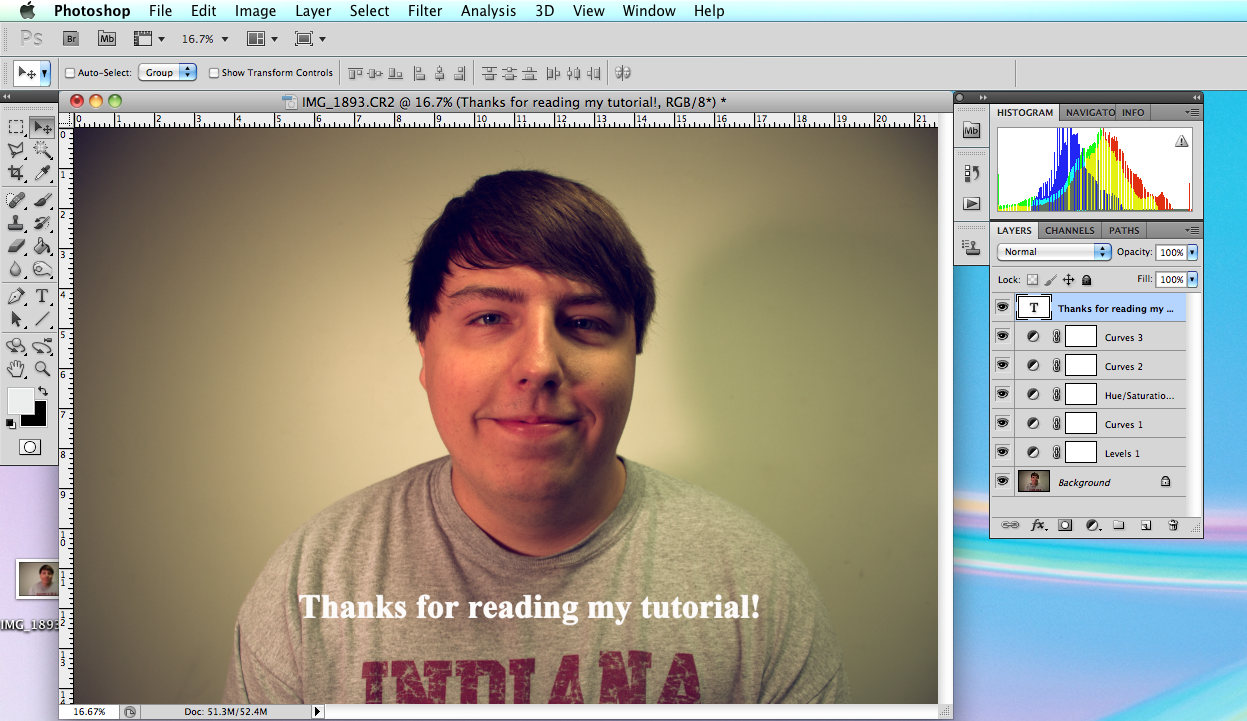Open the History panel icon in dock
This screenshot has width=1247, height=721.
click(x=971, y=174)
